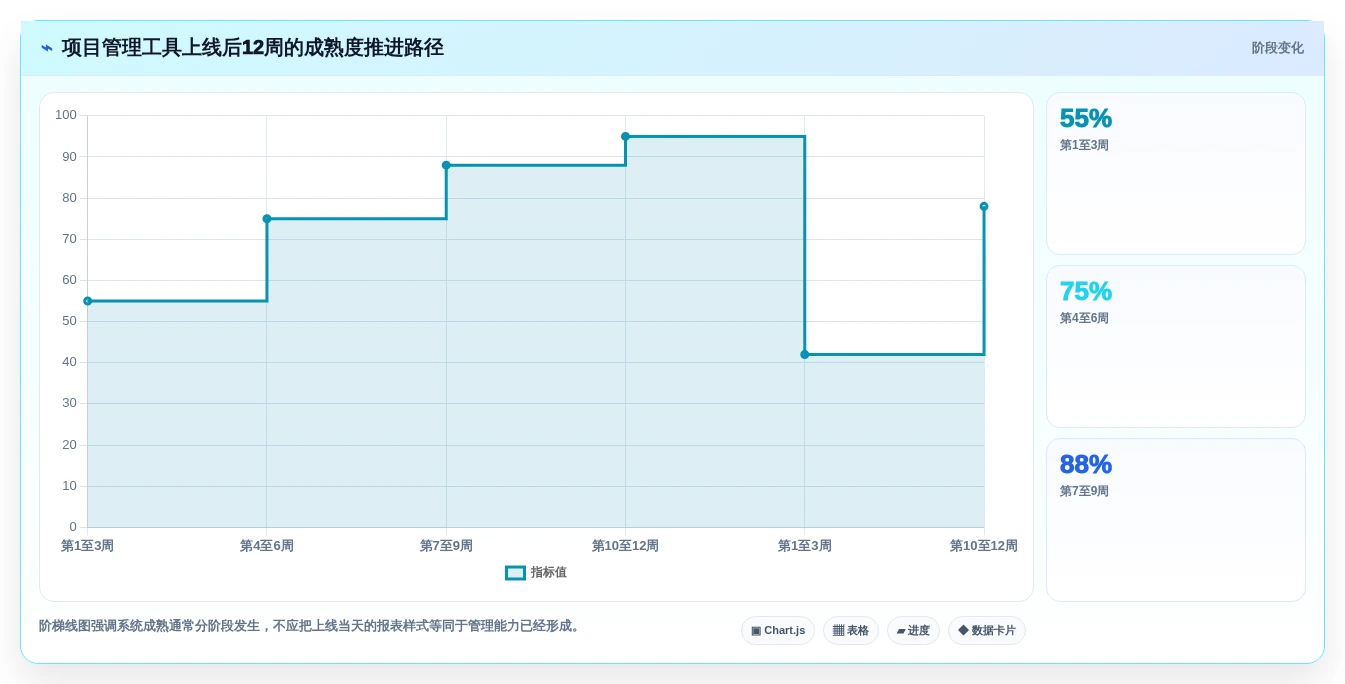Select the 数据卡片 tag
The height and width of the screenshot is (684, 1345).
tap(987, 631)
